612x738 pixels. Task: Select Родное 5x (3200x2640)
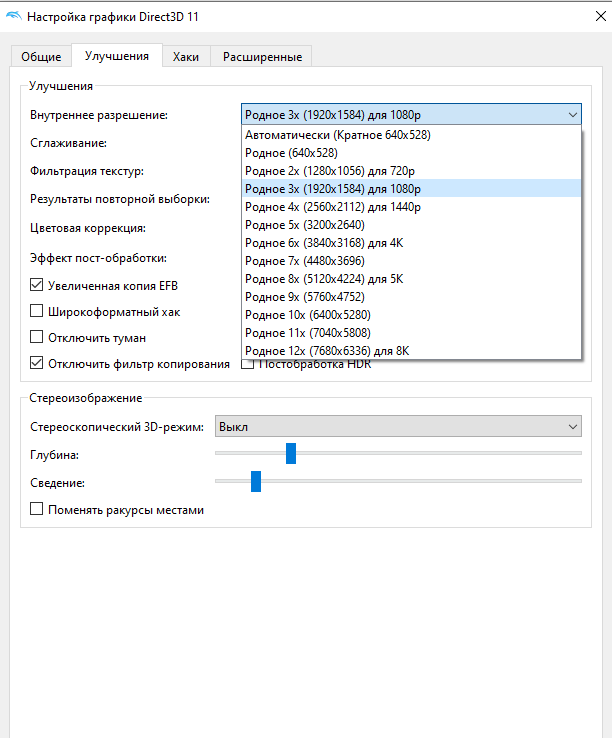411,225
